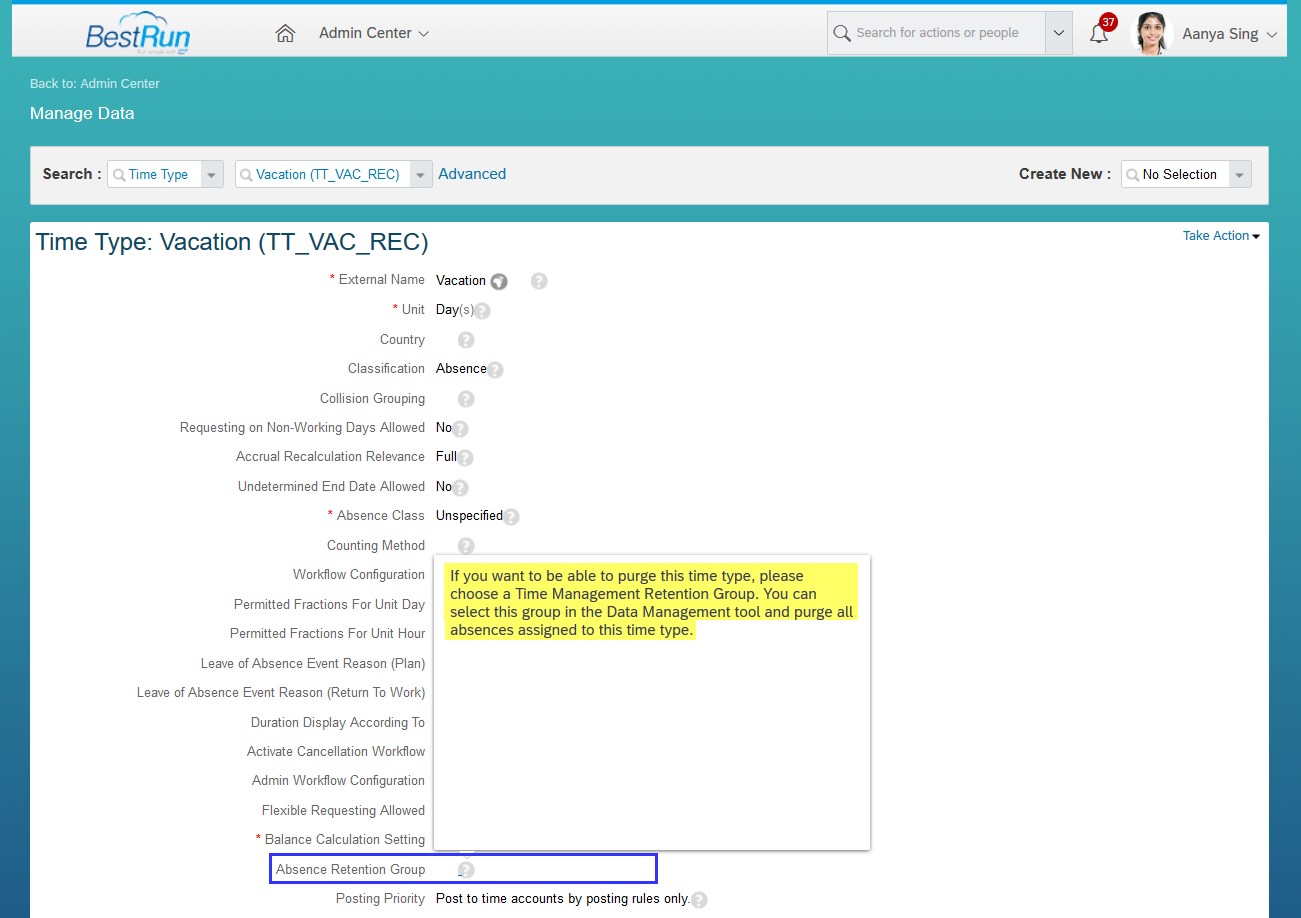This screenshot has width=1301, height=918.
Task: Click the Activate Cancellation Workflow label
Action: (336, 752)
